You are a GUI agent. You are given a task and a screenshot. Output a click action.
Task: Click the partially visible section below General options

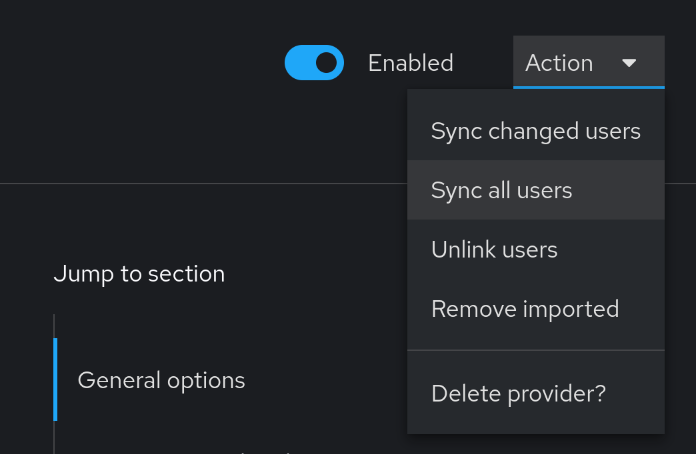(200, 448)
